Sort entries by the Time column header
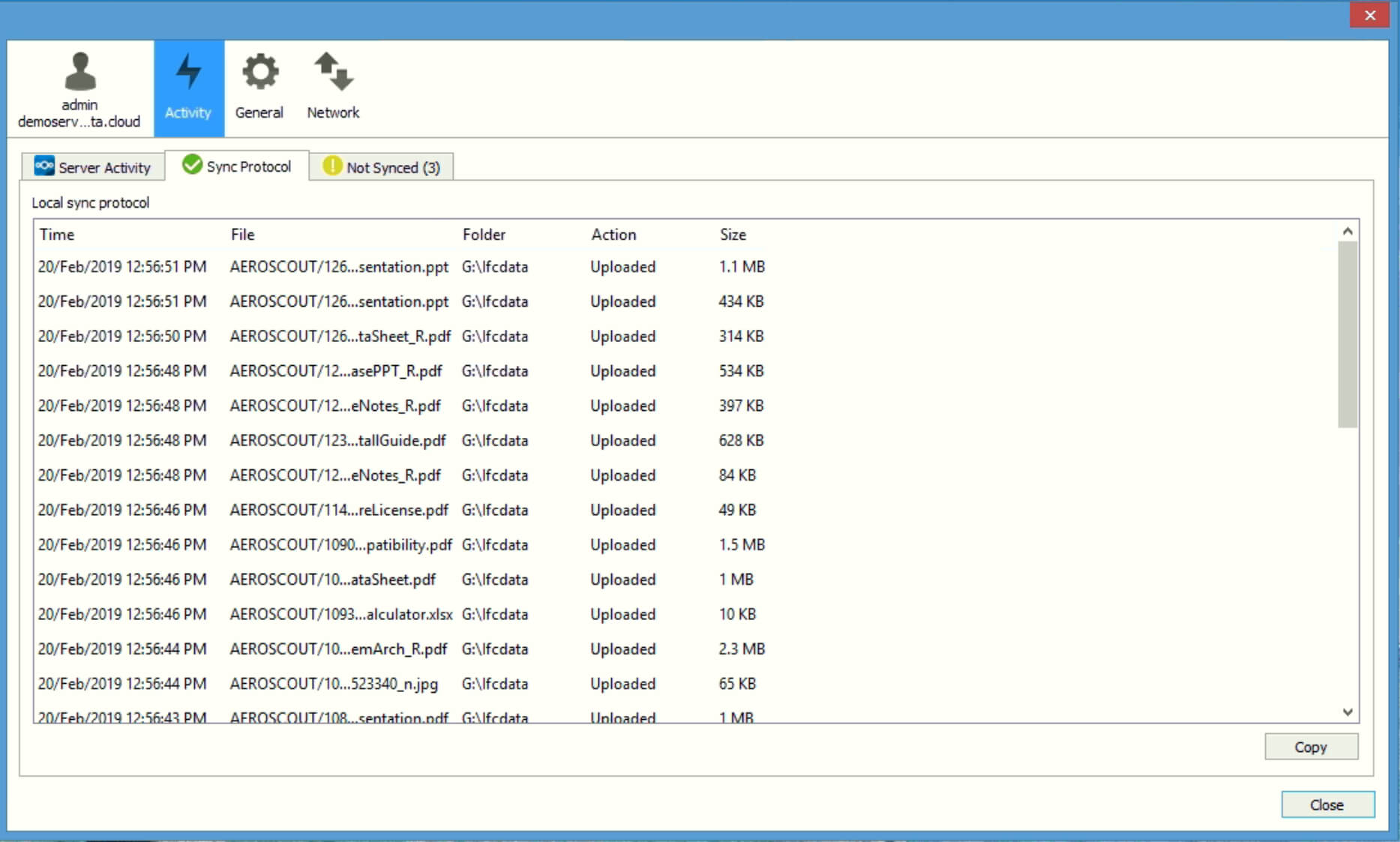1400x842 pixels. point(56,234)
